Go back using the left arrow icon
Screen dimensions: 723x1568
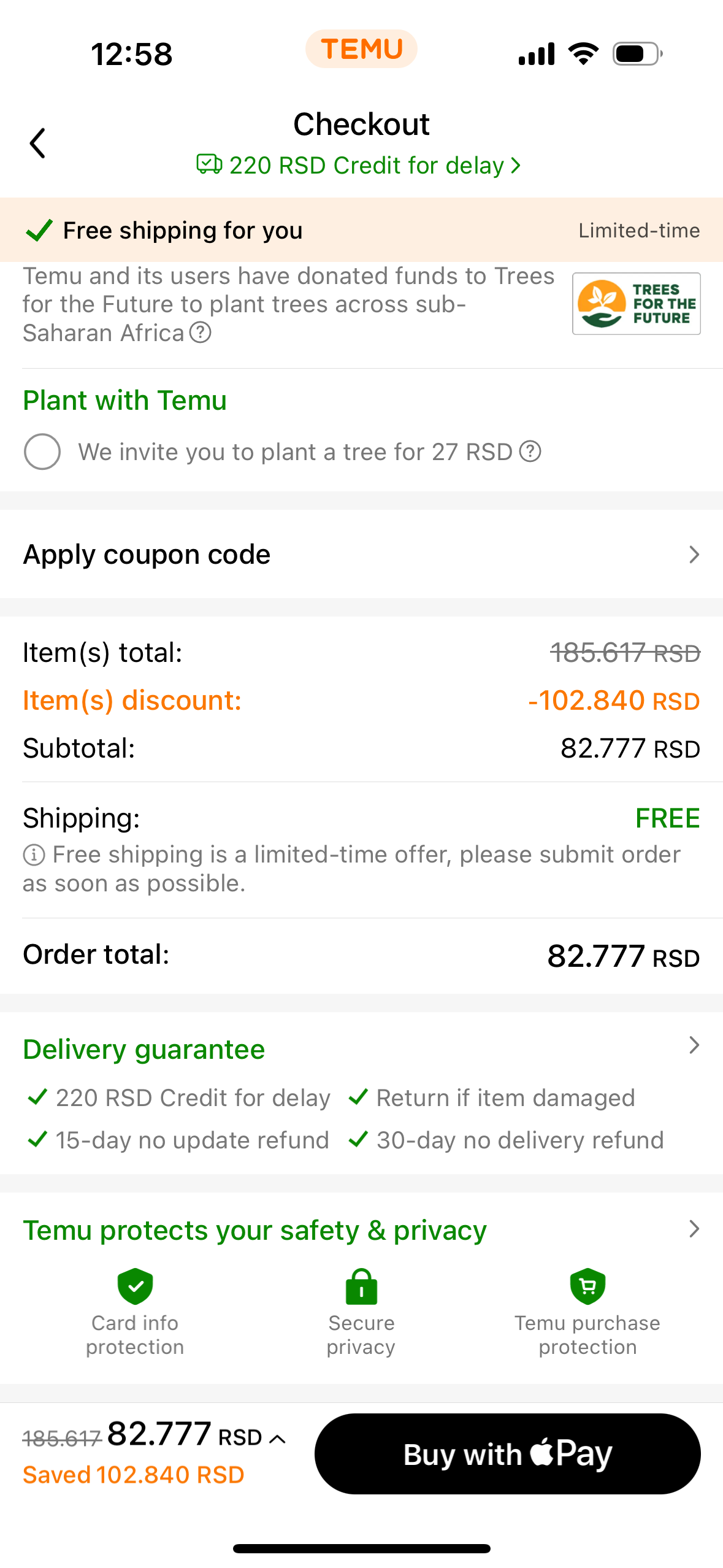37,143
